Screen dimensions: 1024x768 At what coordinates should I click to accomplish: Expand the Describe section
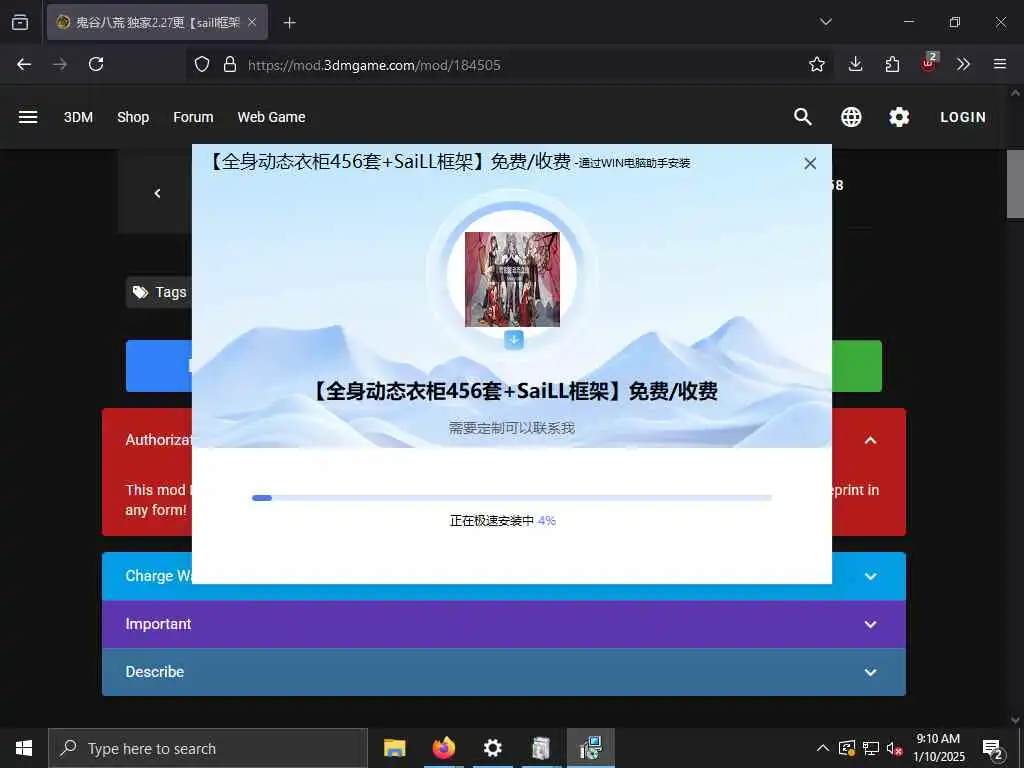pos(504,671)
